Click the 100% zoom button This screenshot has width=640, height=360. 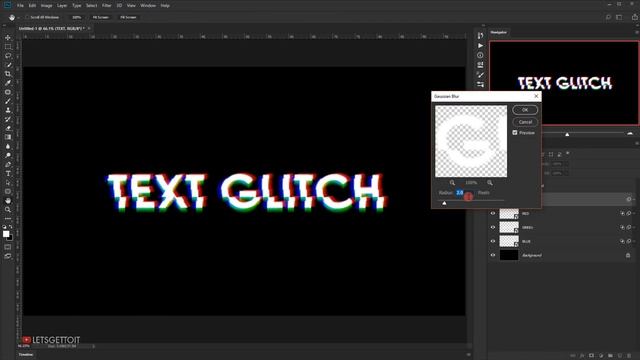(76, 18)
